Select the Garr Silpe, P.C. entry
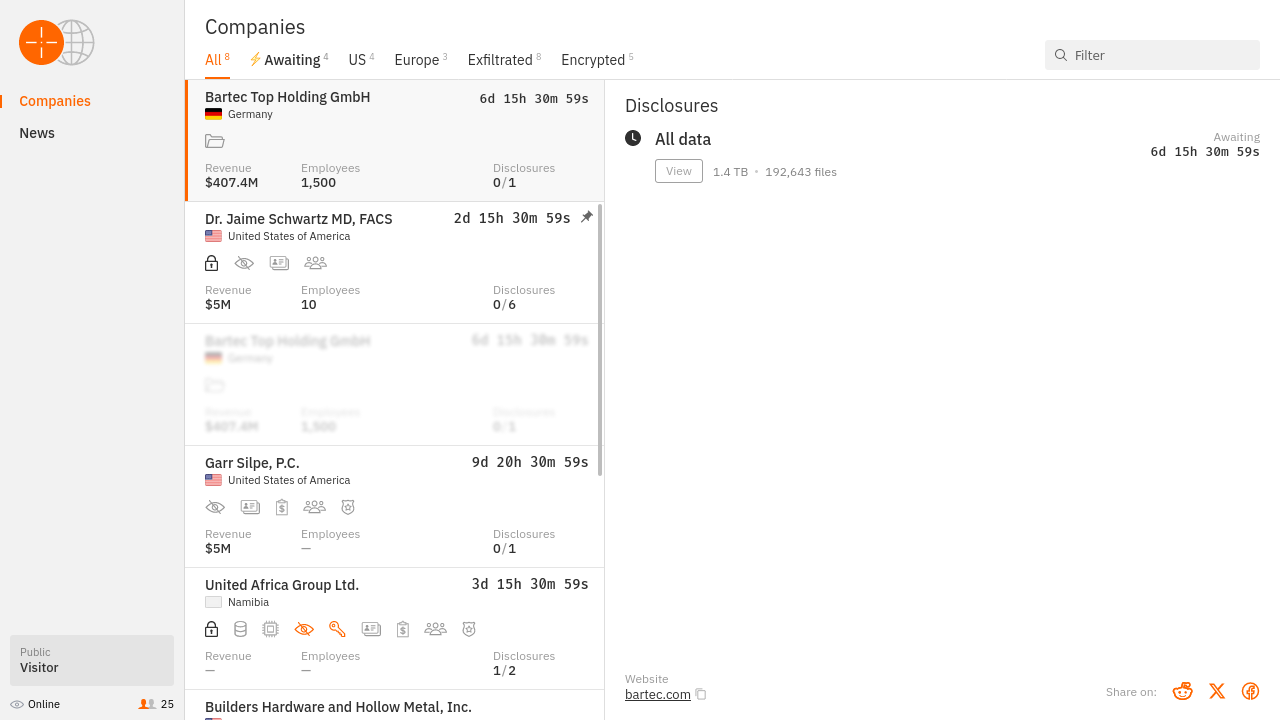This screenshot has width=1280, height=720. [394, 507]
